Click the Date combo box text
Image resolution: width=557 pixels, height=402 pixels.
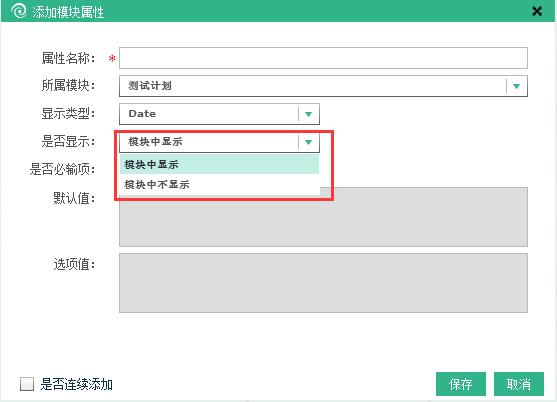142,114
